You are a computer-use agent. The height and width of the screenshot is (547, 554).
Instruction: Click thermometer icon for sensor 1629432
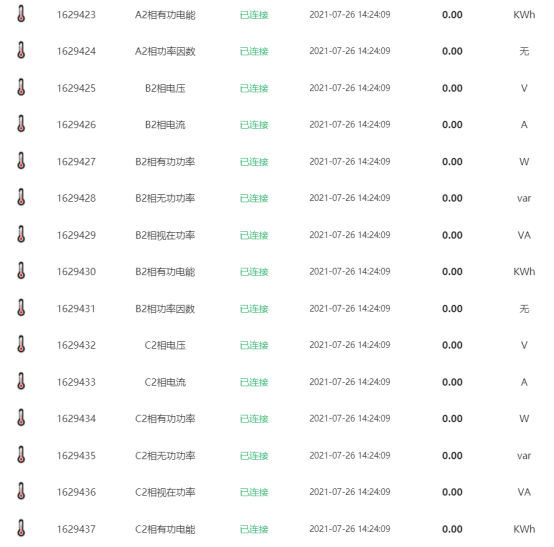(x=21, y=345)
